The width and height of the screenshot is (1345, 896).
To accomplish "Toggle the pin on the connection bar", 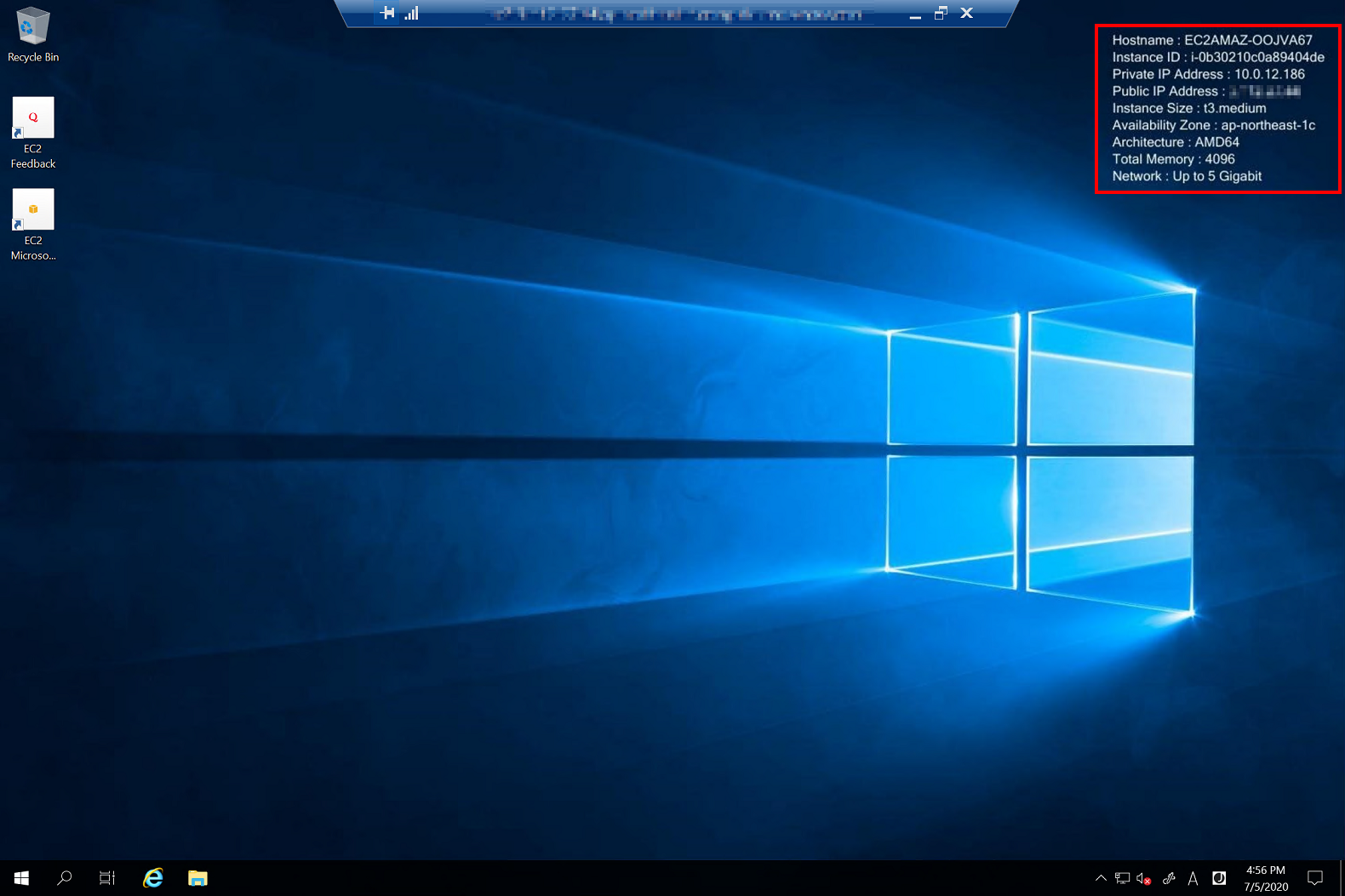I will click(388, 13).
